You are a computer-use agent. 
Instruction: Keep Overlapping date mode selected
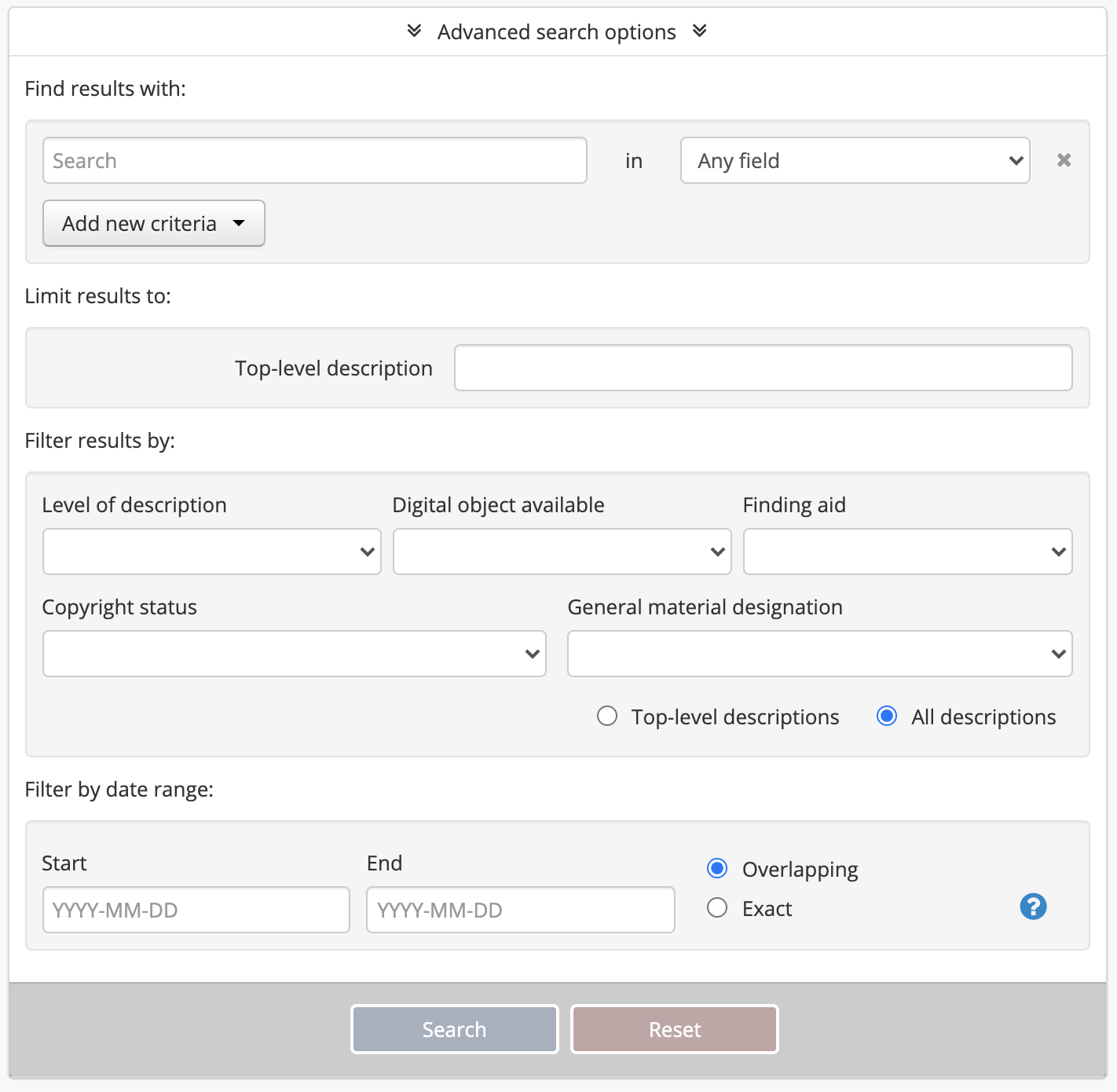716,868
